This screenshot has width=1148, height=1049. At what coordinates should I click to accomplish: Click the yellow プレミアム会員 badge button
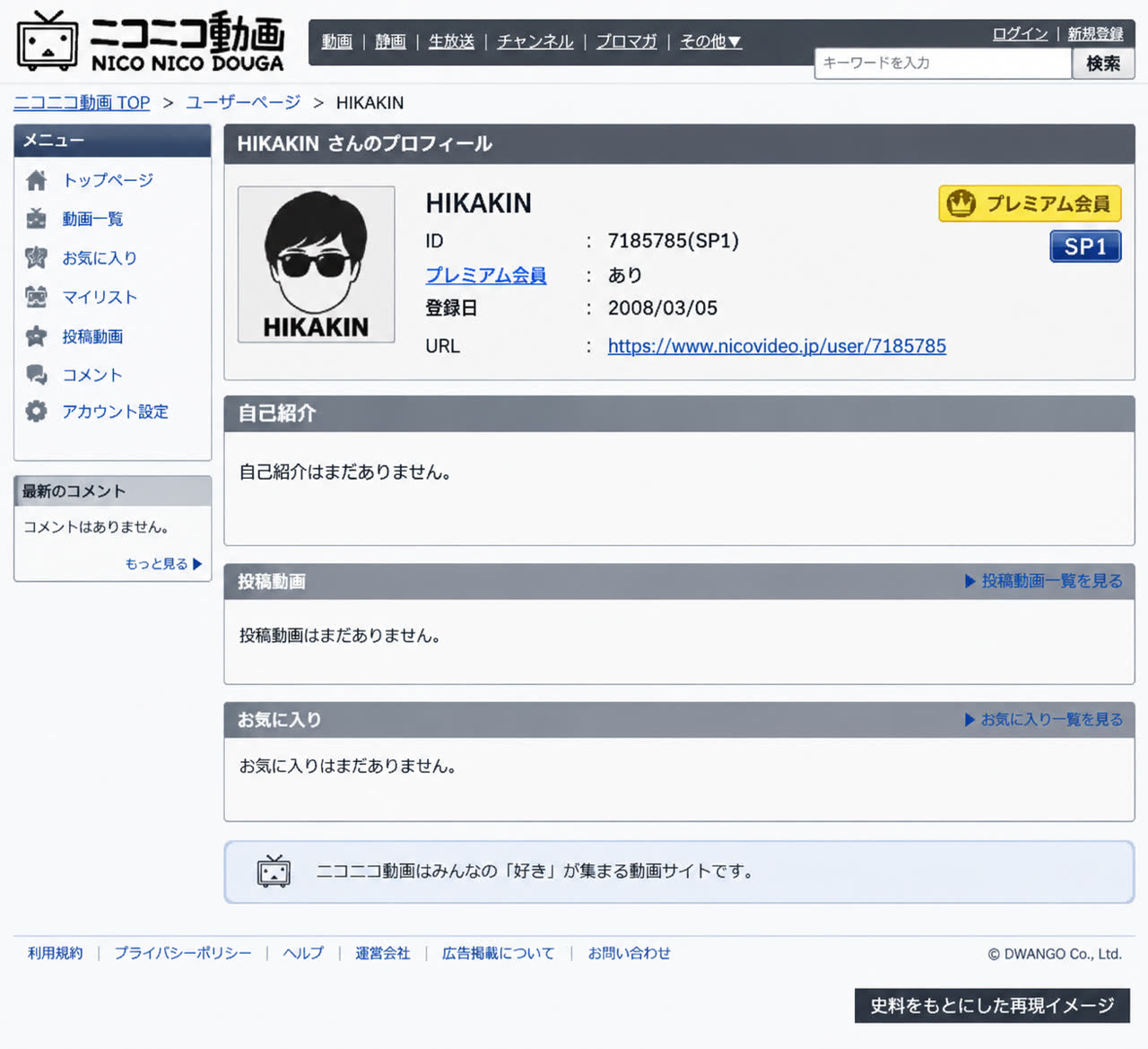pyautogui.click(x=1030, y=204)
